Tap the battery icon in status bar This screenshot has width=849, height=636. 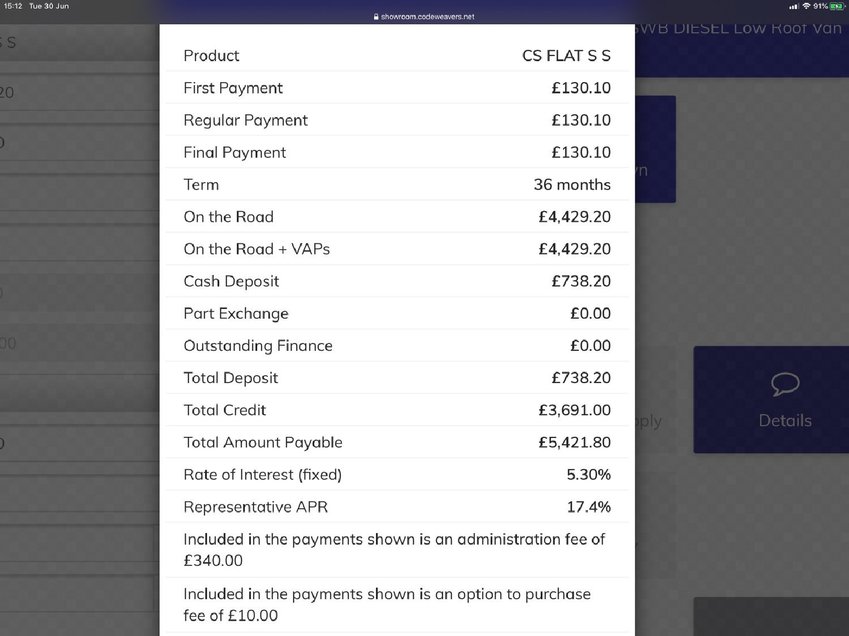838,6
